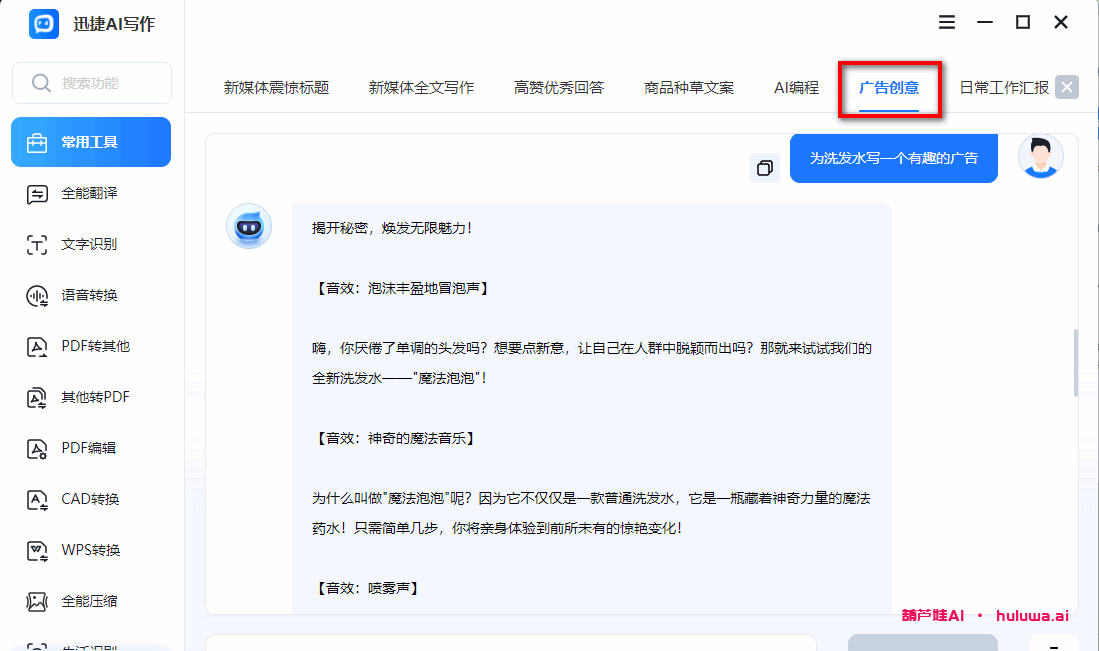Click the 为洗发水写一个有趣的广告 message bubble
Viewport: 1099px width, 651px height.
[894, 158]
